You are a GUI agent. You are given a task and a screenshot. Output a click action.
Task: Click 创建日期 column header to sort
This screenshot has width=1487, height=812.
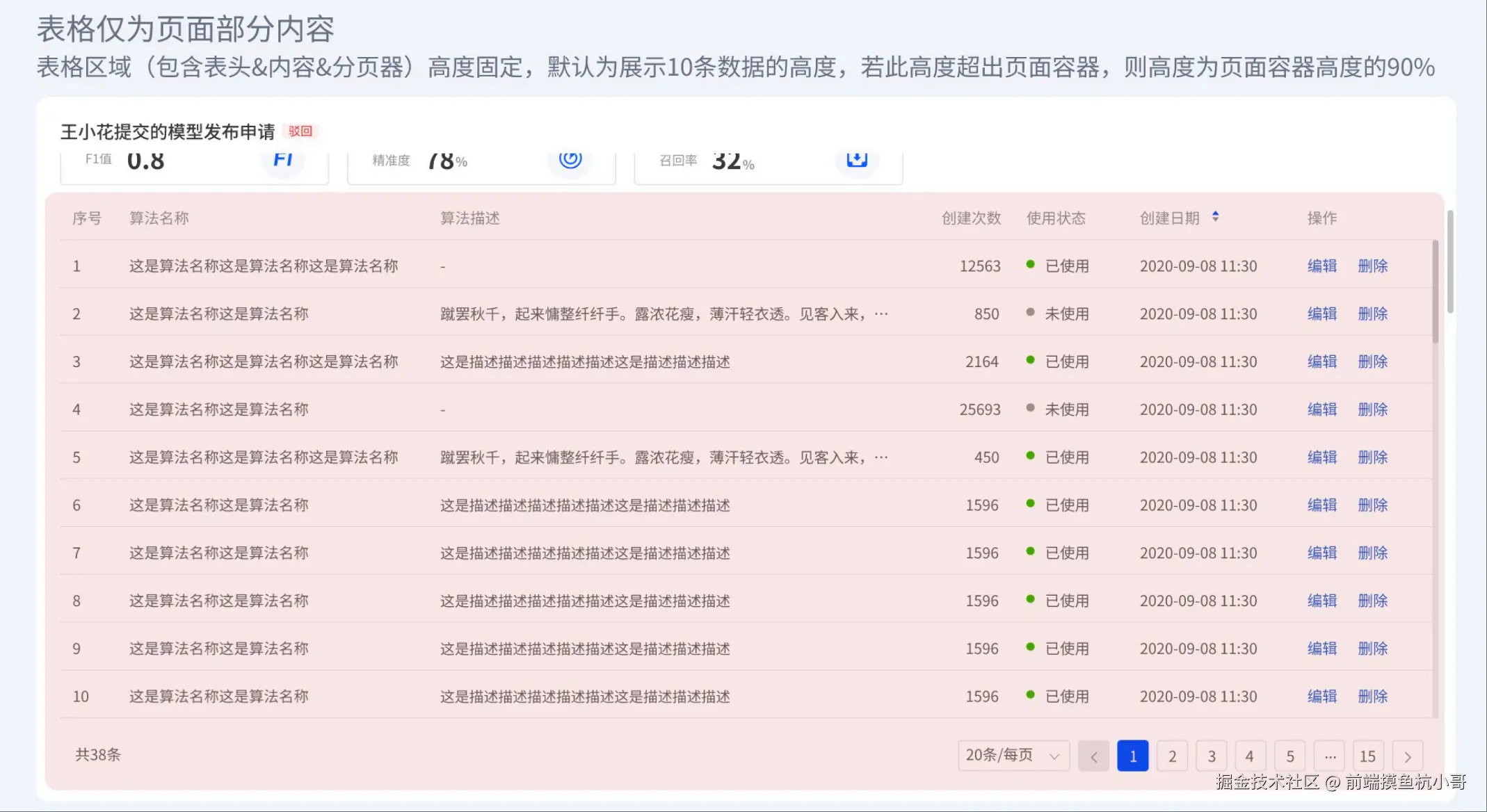tap(1170, 218)
